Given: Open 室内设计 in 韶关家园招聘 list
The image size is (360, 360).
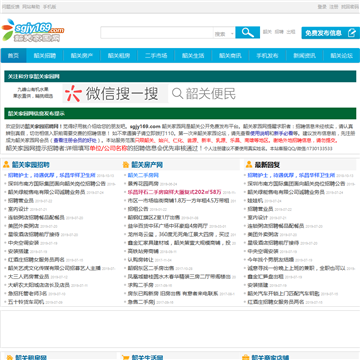Looking at the screenshot, I should (x=18, y=209).
